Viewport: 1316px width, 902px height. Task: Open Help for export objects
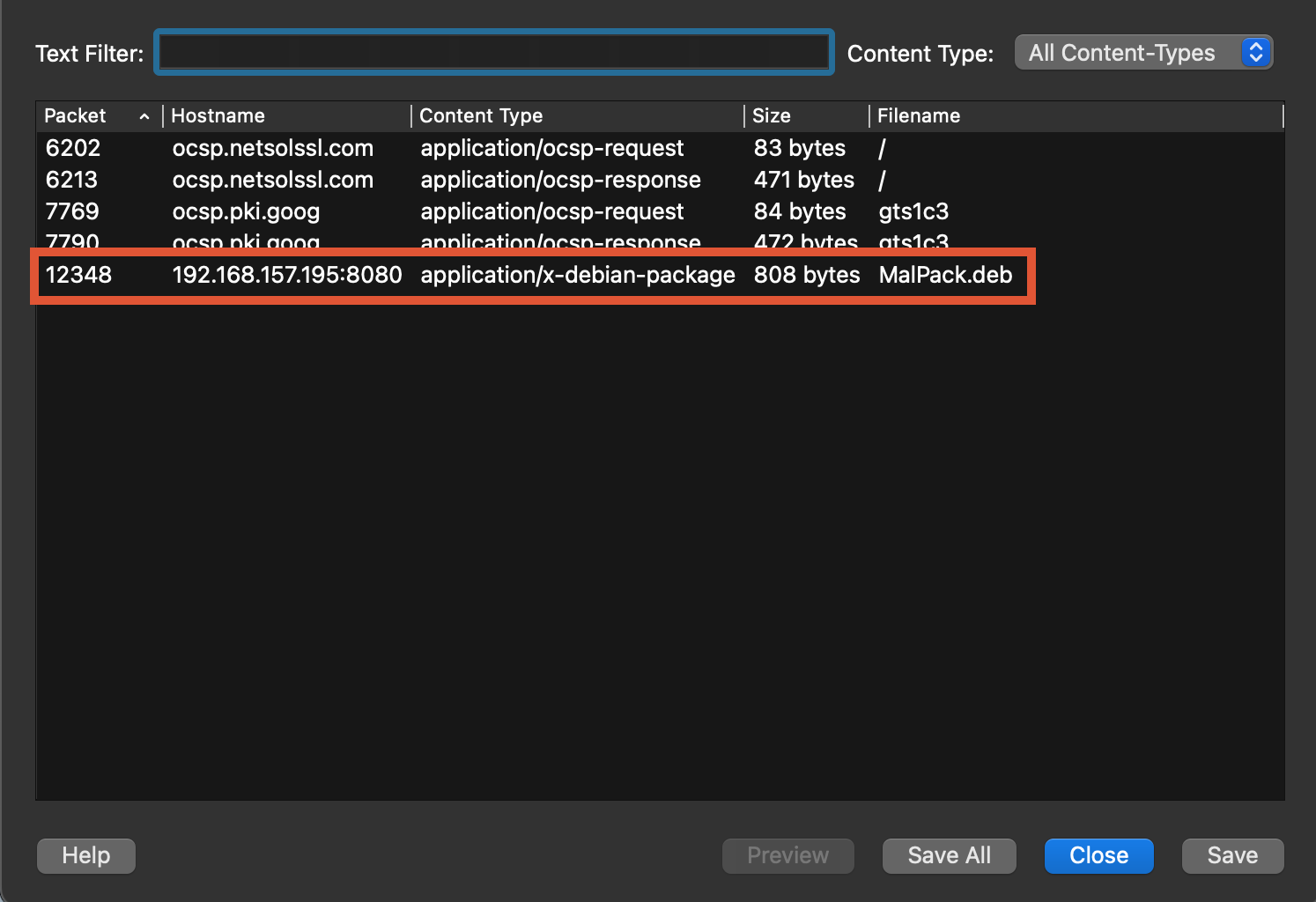tap(86, 855)
